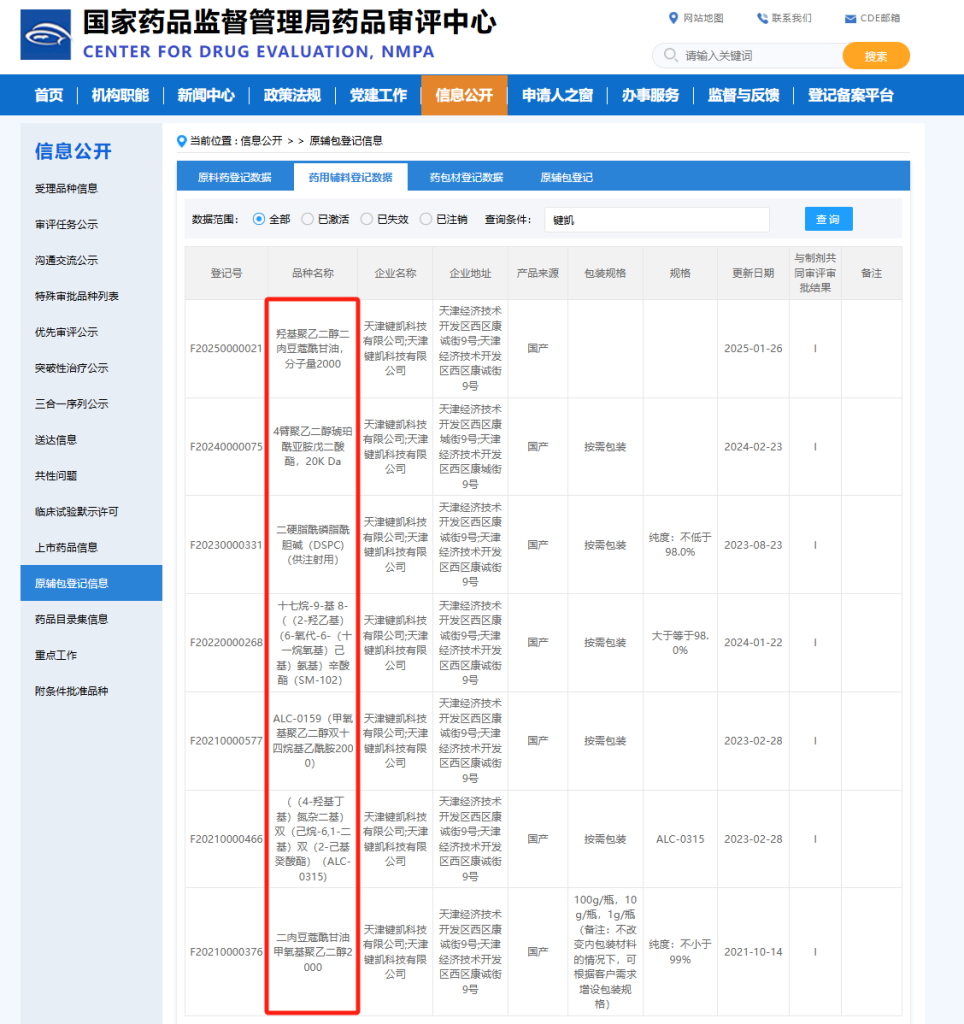
Task: Open the 政策法规 nav menu
Action: pos(292,95)
